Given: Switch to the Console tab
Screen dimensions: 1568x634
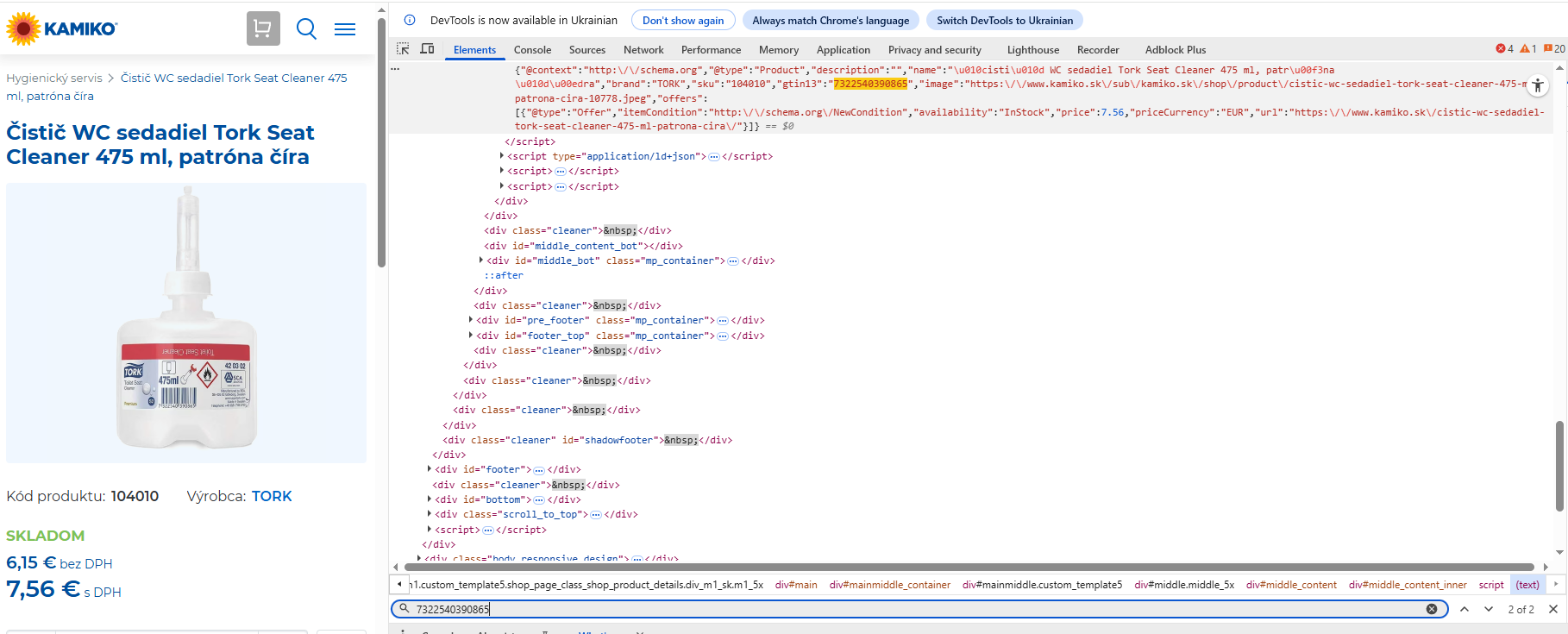Looking at the screenshot, I should coord(532,50).
